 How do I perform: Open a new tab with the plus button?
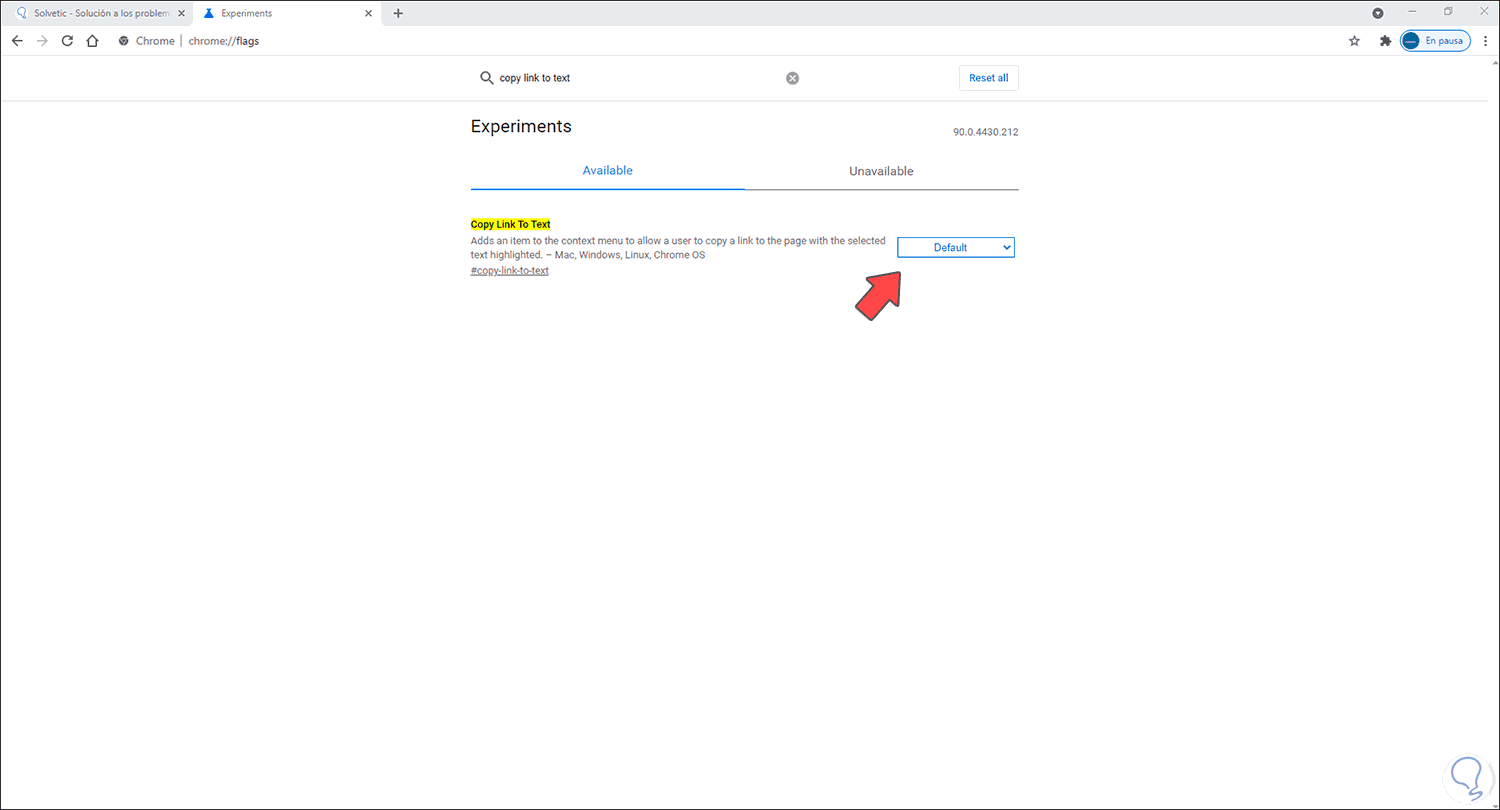pyautogui.click(x=398, y=13)
